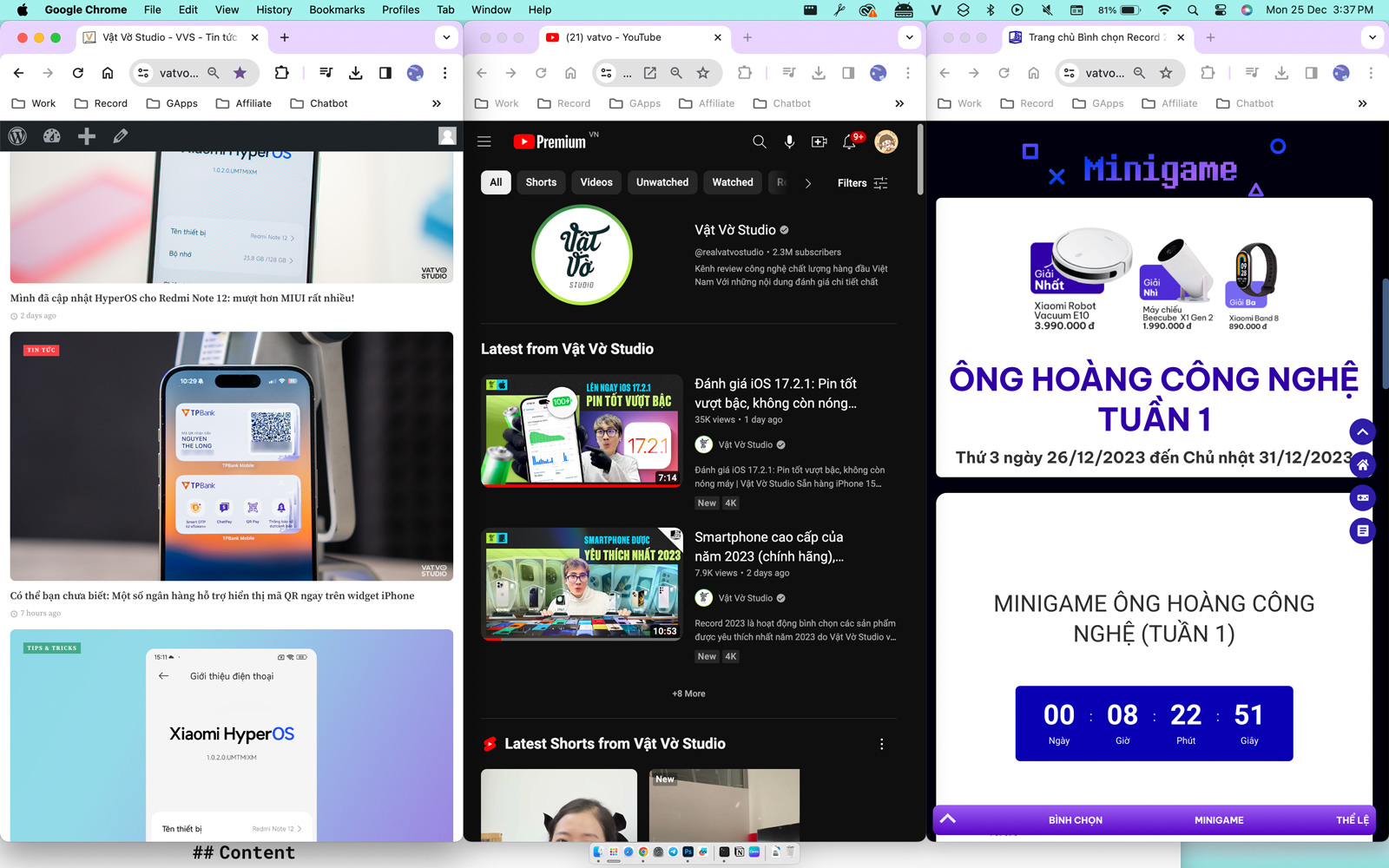The image size is (1389, 868).
Task: Open the Bookmarks menu in menu bar
Action: (x=337, y=10)
